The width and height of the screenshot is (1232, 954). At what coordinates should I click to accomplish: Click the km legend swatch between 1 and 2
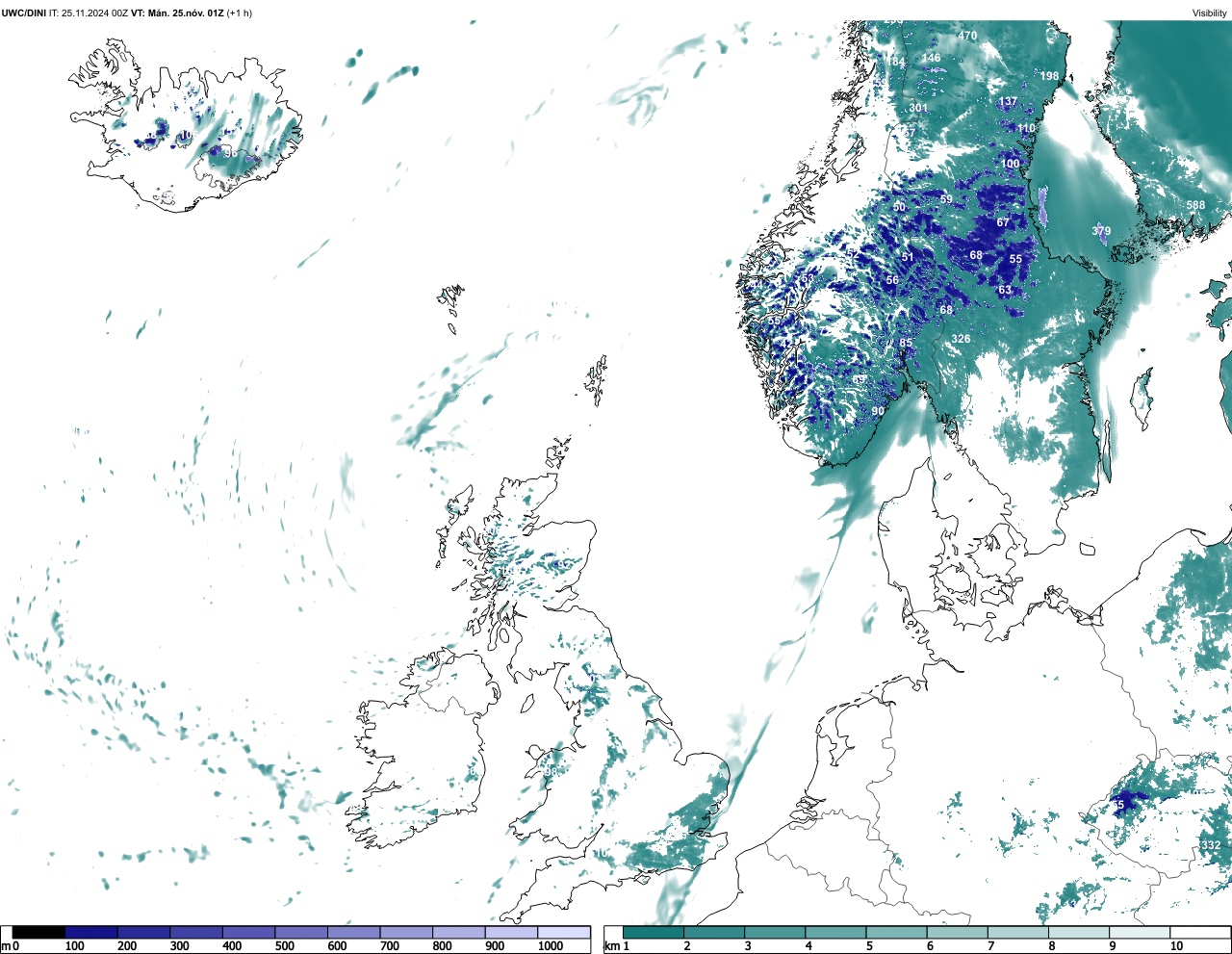click(x=654, y=932)
